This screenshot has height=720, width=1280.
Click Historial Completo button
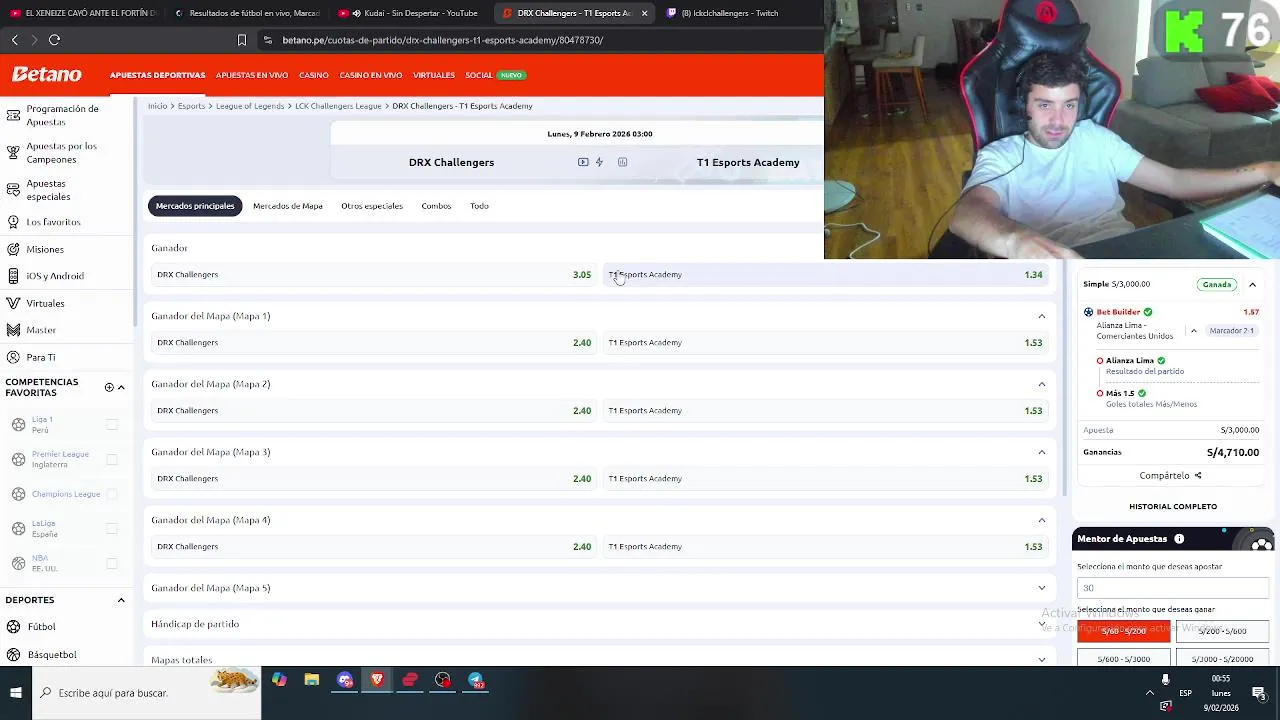point(1173,507)
